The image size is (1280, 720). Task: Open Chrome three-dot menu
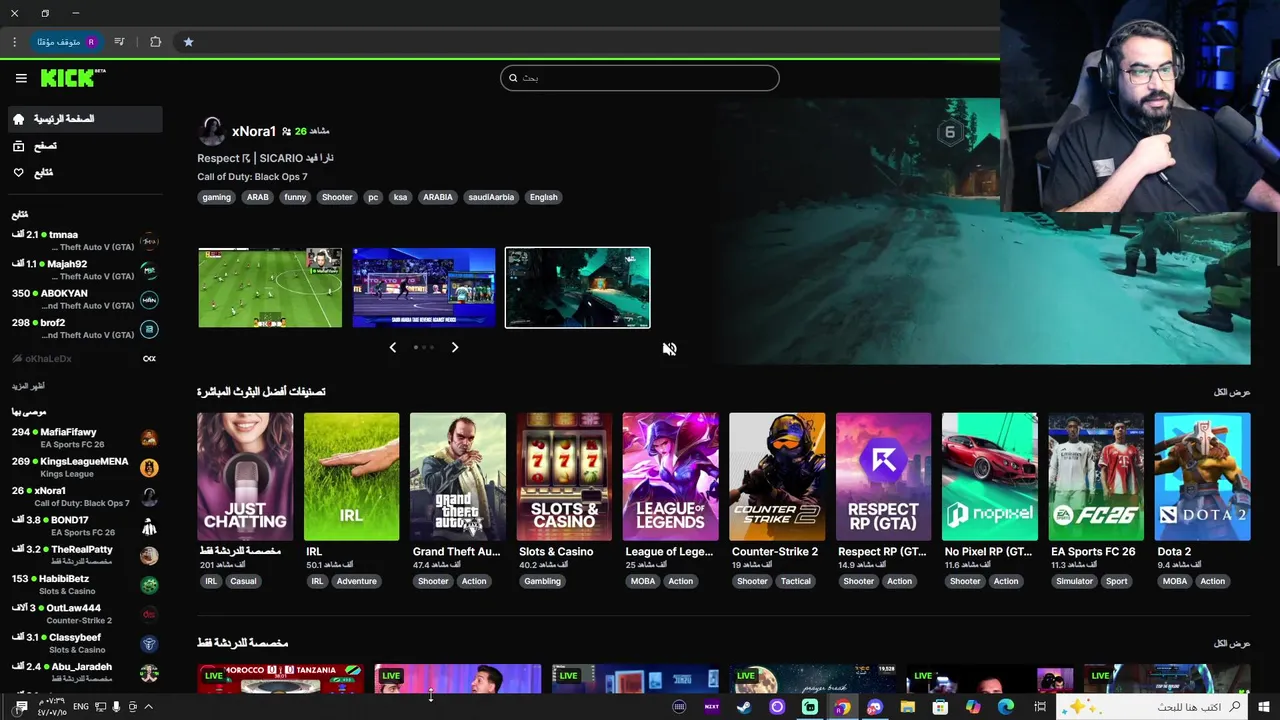[14, 42]
